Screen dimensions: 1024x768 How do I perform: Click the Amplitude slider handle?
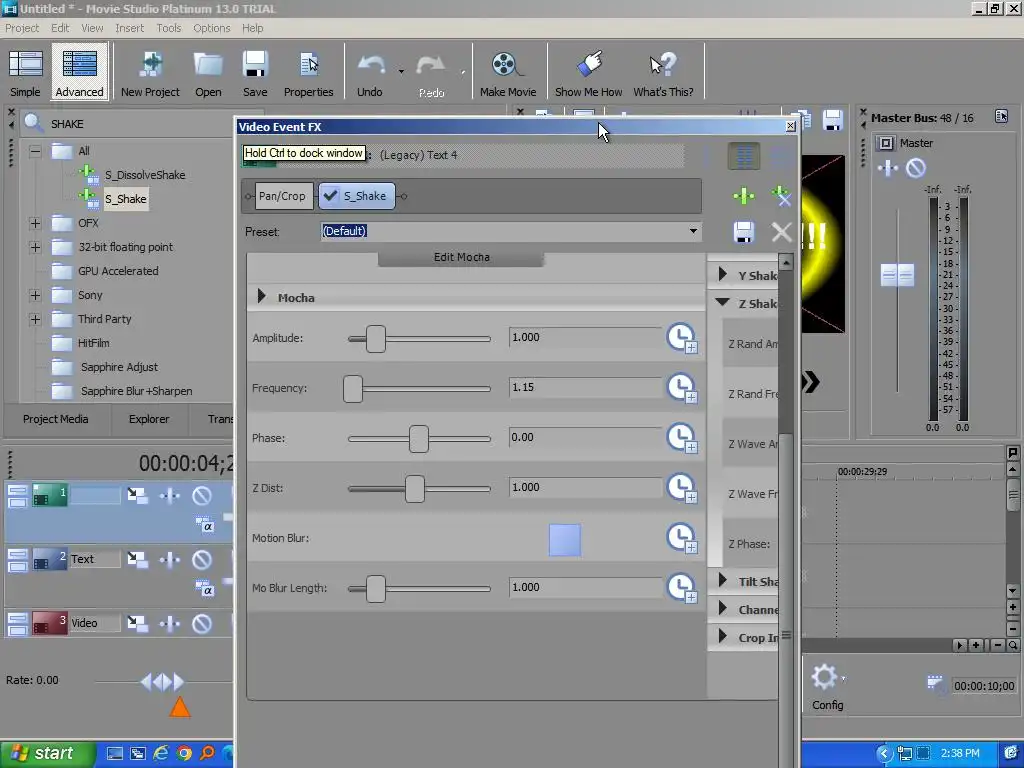coord(376,339)
